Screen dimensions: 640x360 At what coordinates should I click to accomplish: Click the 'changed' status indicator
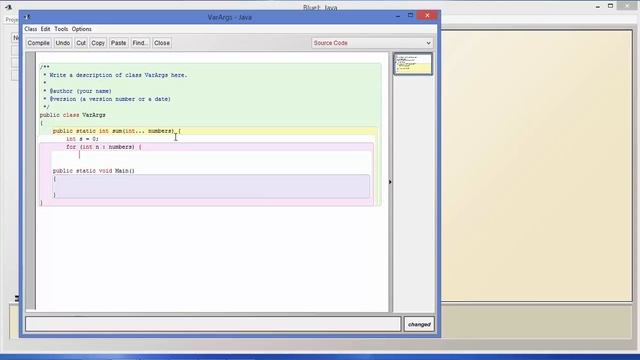(419, 324)
